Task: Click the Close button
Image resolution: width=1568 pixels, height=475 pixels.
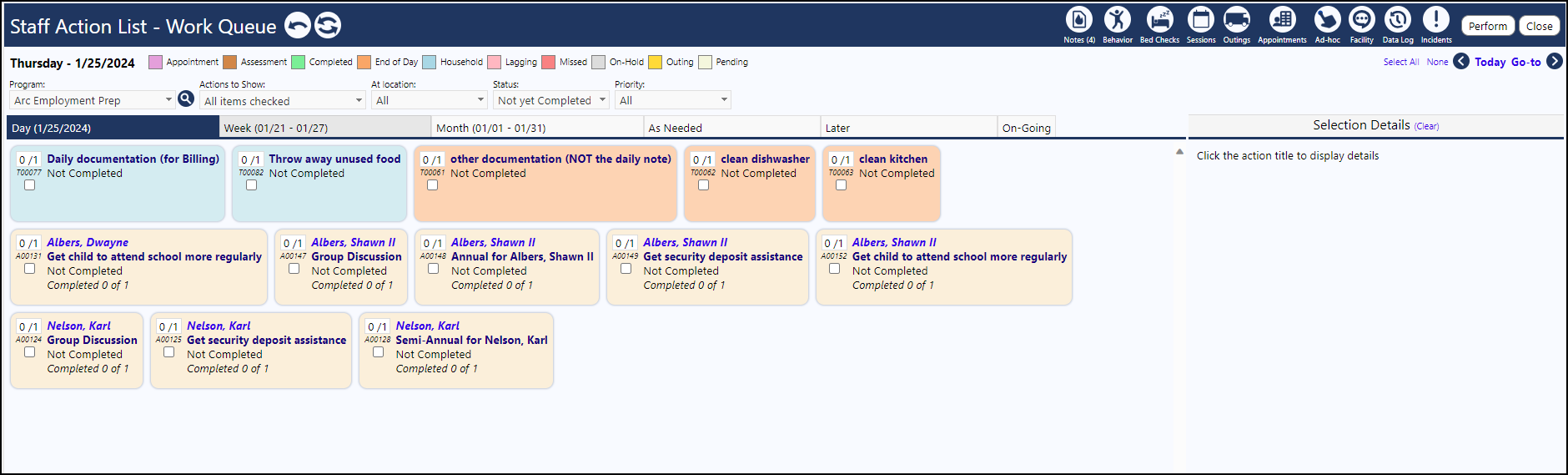Action: pyautogui.click(x=1540, y=26)
